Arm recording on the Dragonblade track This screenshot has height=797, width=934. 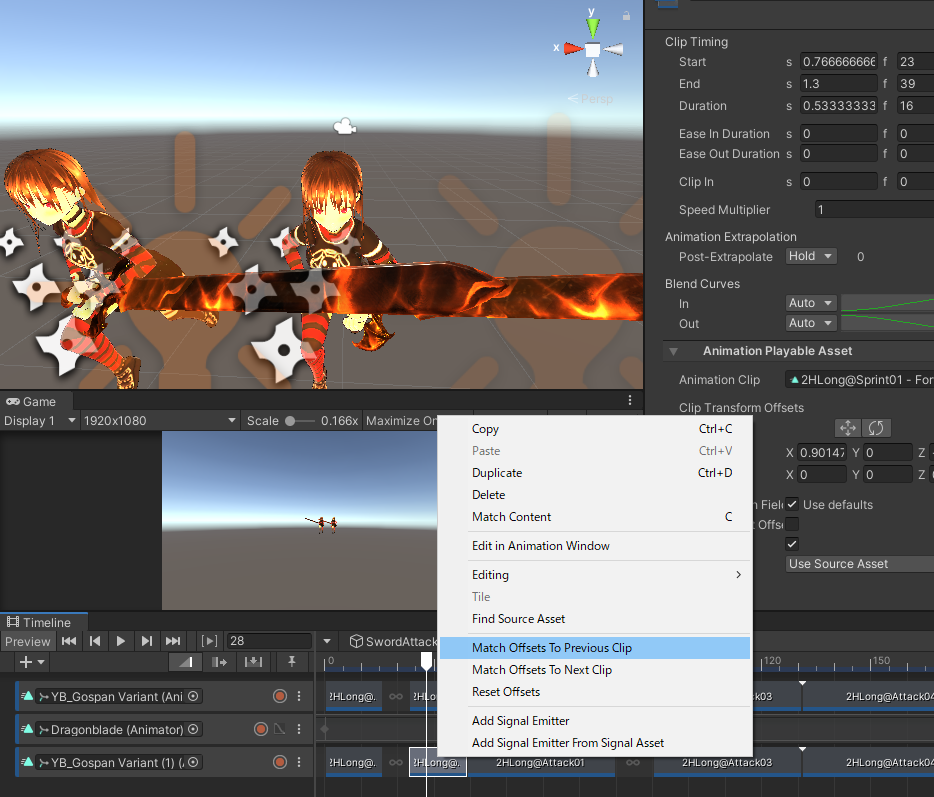coord(261,729)
